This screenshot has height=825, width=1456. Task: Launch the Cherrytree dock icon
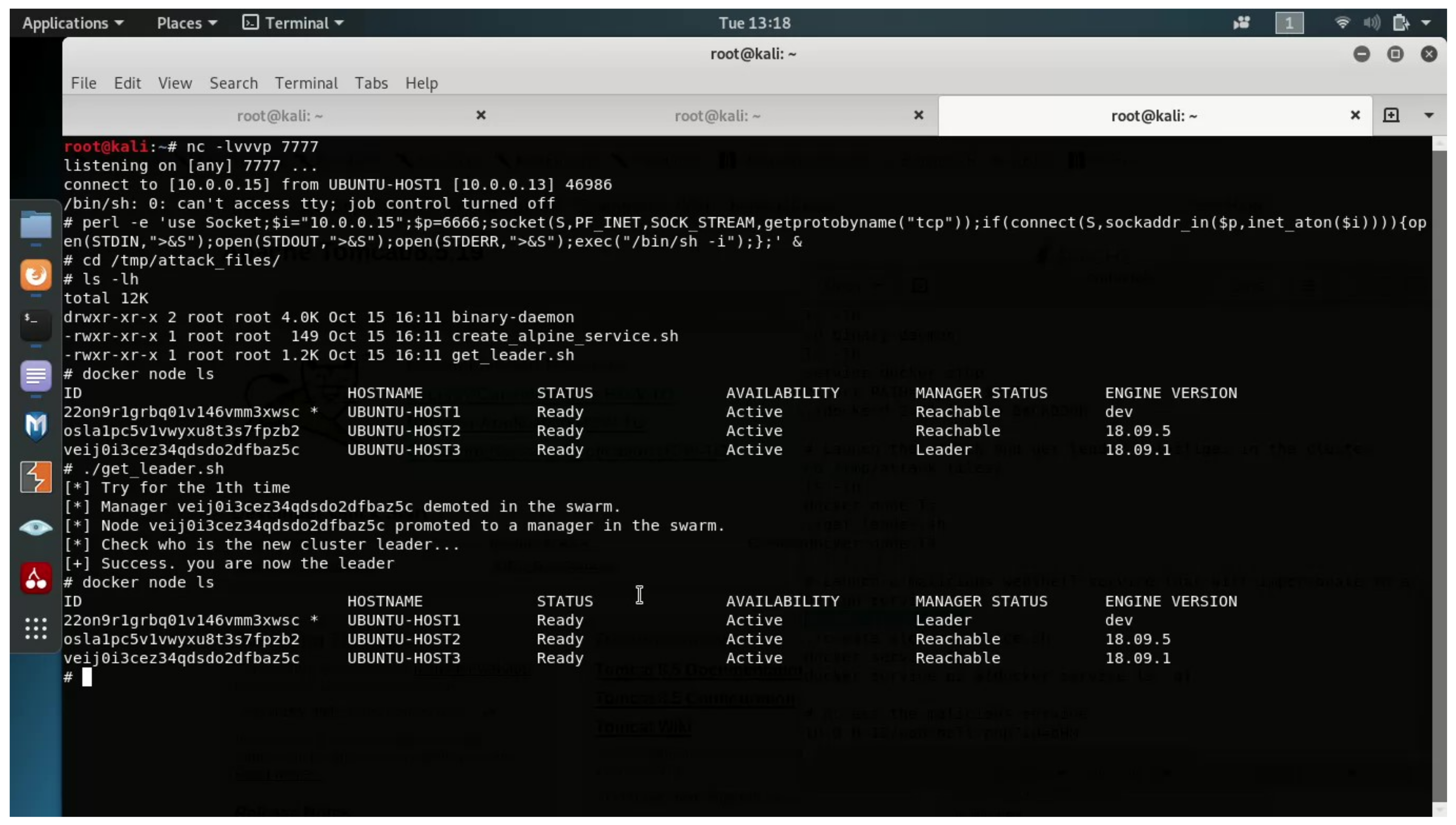click(36, 578)
